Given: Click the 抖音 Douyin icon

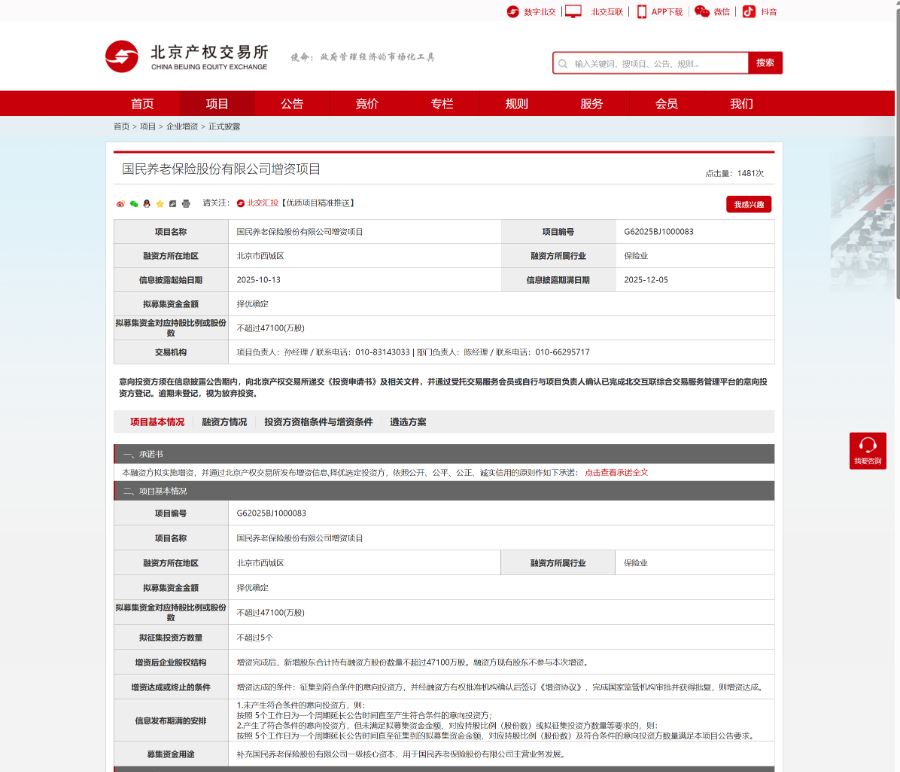Looking at the screenshot, I should (748, 12).
